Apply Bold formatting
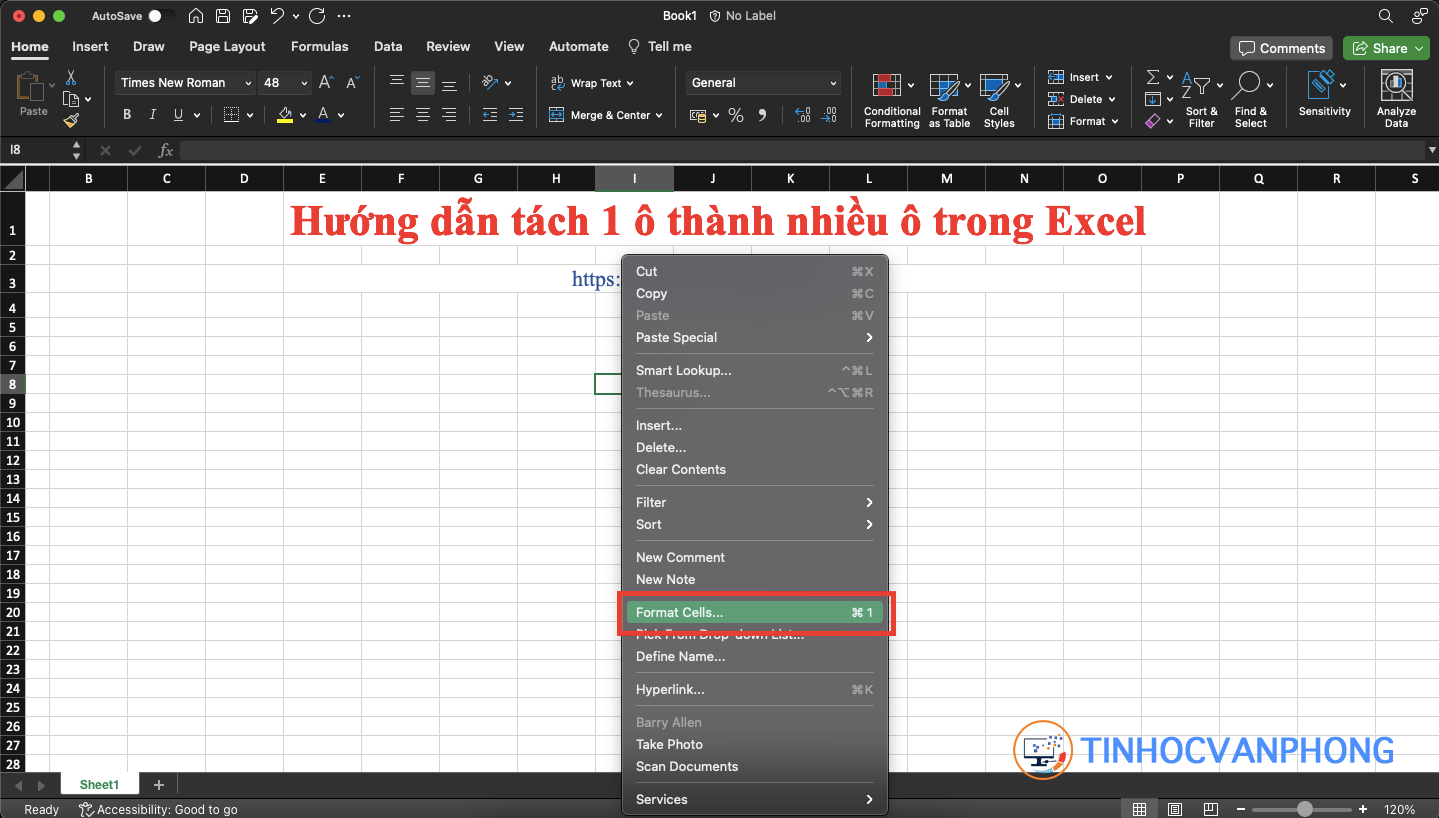This screenshot has height=818, width=1439. pos(127,115)
